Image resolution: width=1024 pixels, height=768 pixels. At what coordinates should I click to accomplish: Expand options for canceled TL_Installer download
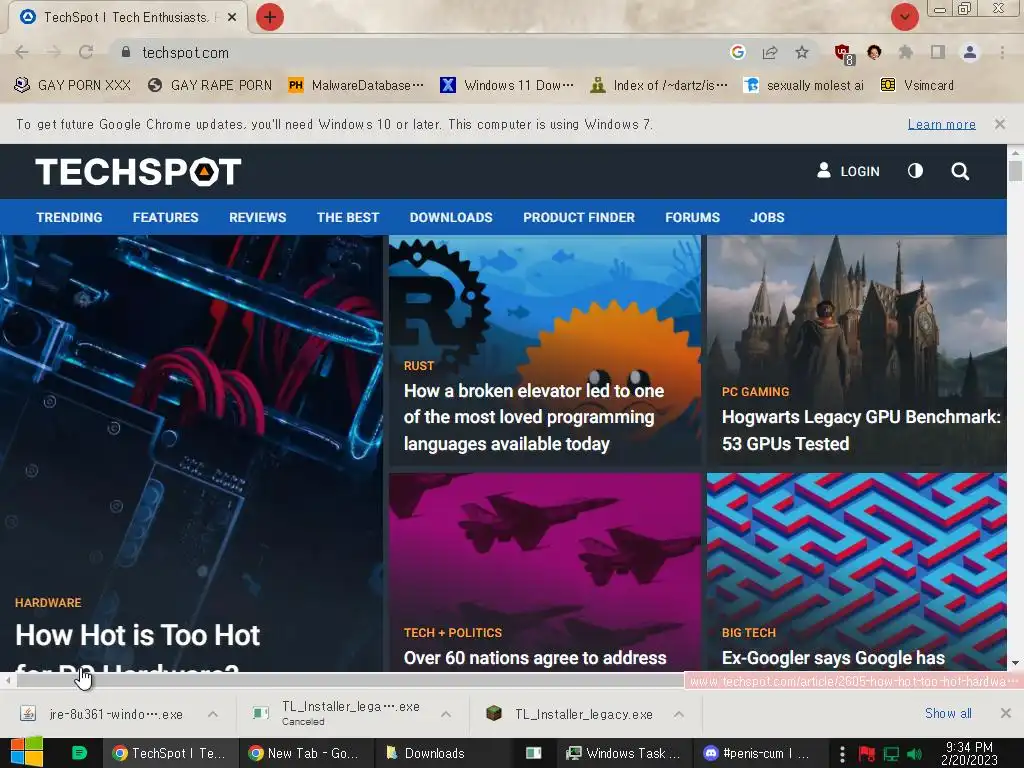446,714
